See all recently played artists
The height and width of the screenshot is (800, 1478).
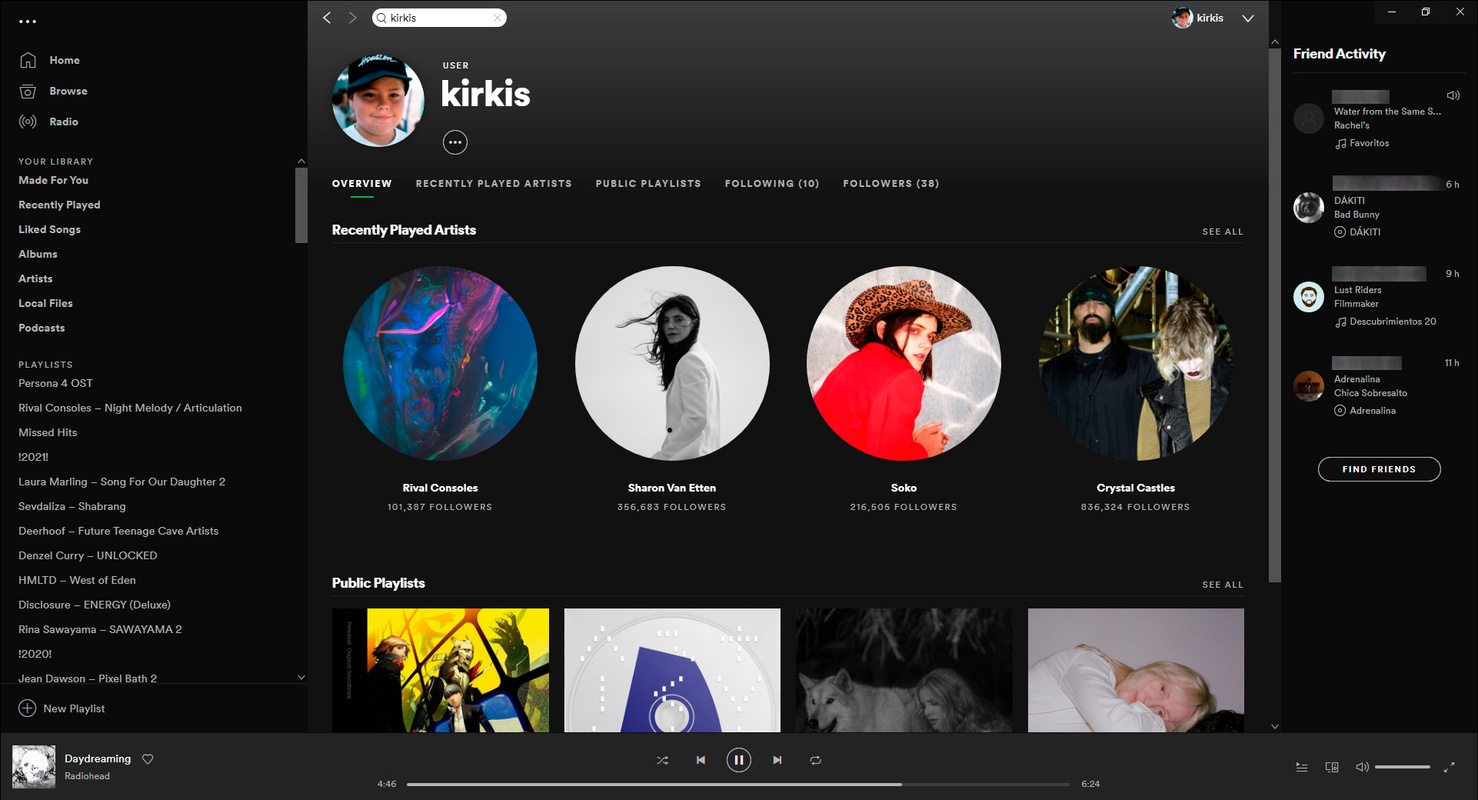click(x=1222, y=232)
